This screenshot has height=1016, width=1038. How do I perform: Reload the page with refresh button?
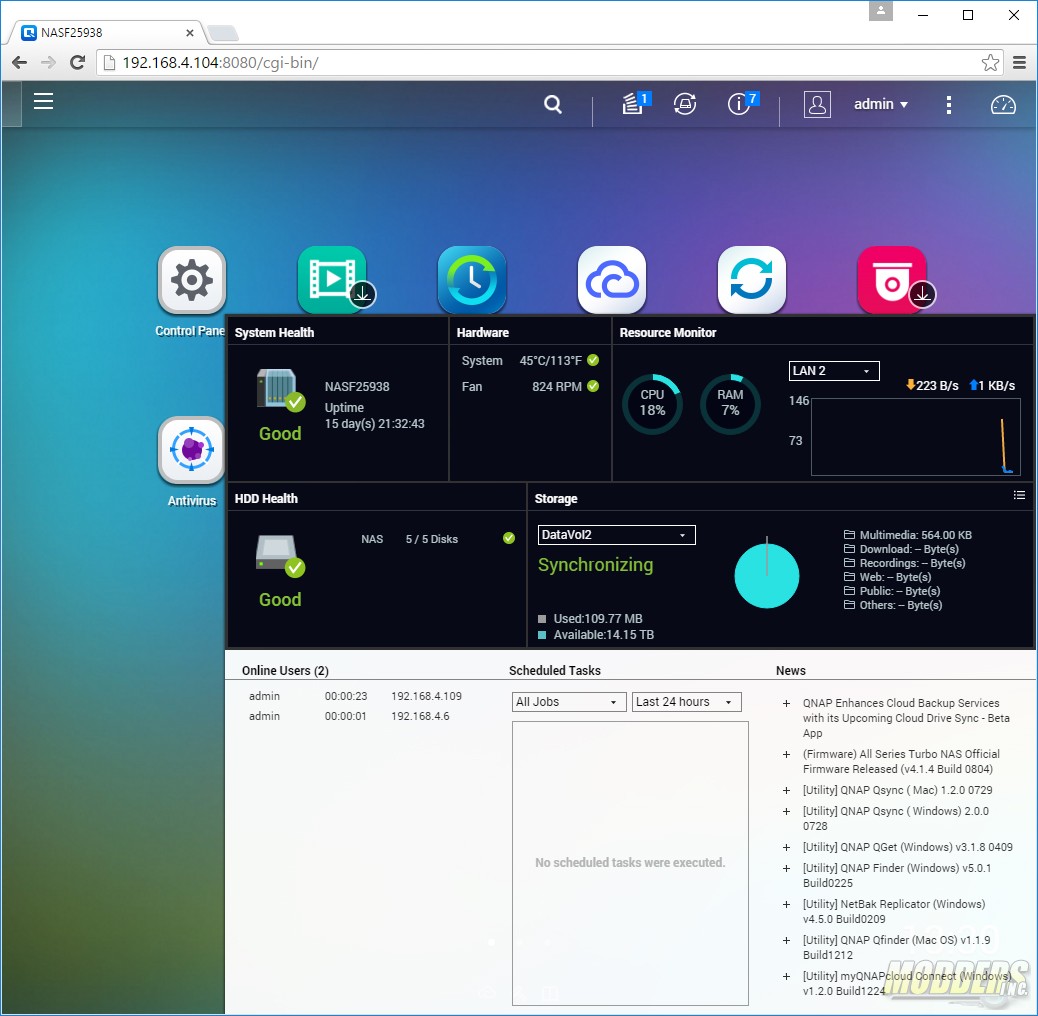click(x=77, y=62)
